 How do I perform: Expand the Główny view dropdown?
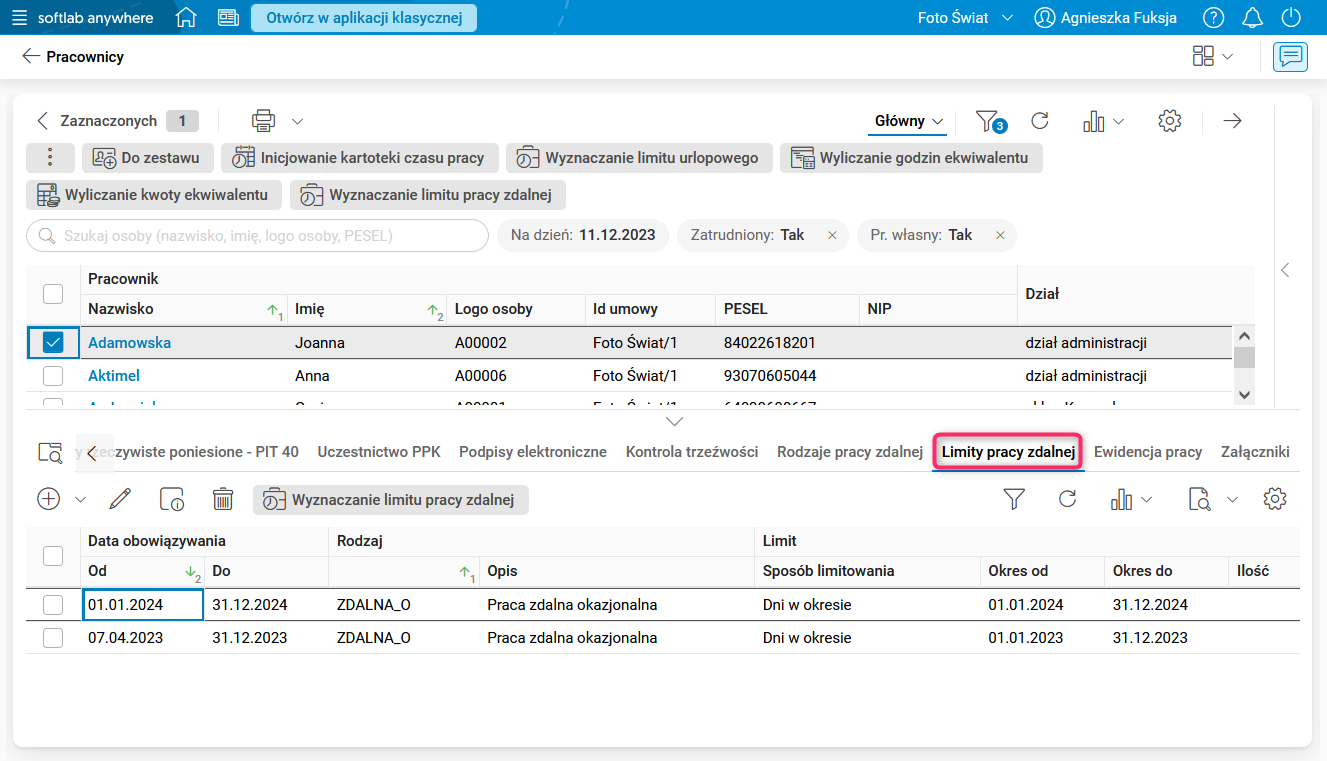click(909, 121)
